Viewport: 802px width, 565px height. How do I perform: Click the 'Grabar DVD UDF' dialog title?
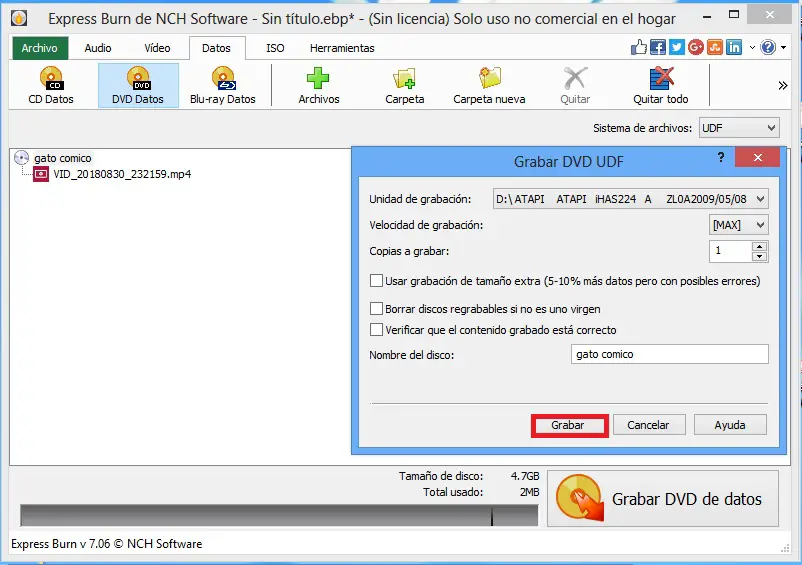pyautogui.click(x=568, y=162)
